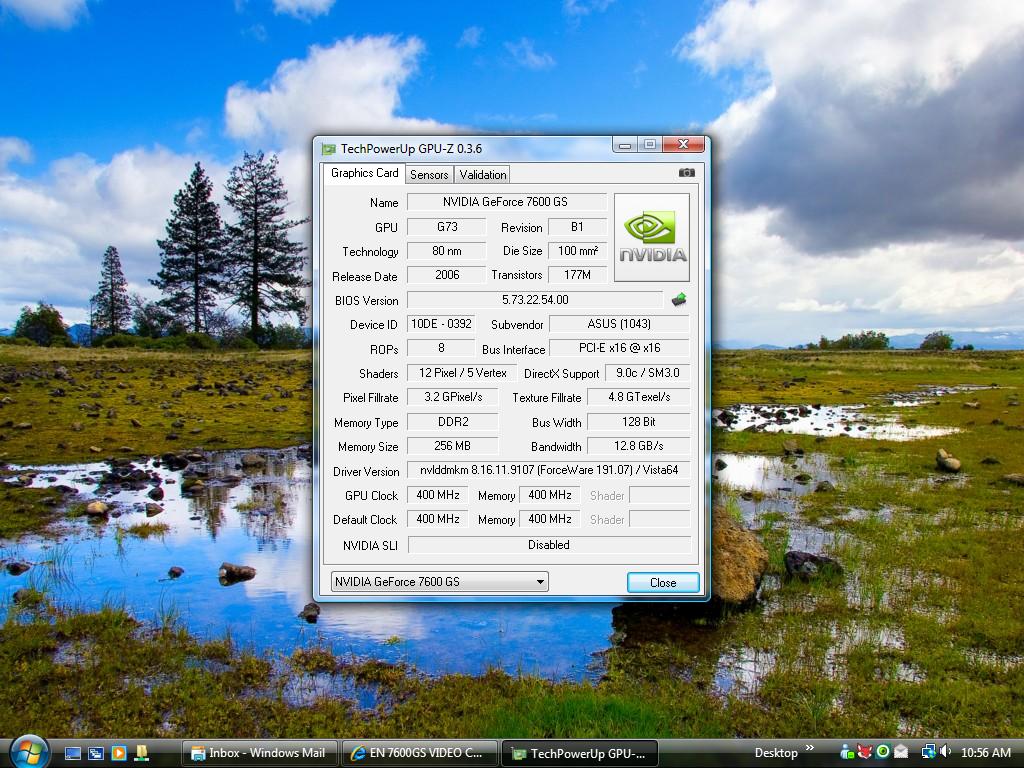Click the Texture Fillrate field 4.8 GTexel/s
The height and width of the screenshot is (768, 1024).
(639, 397)
